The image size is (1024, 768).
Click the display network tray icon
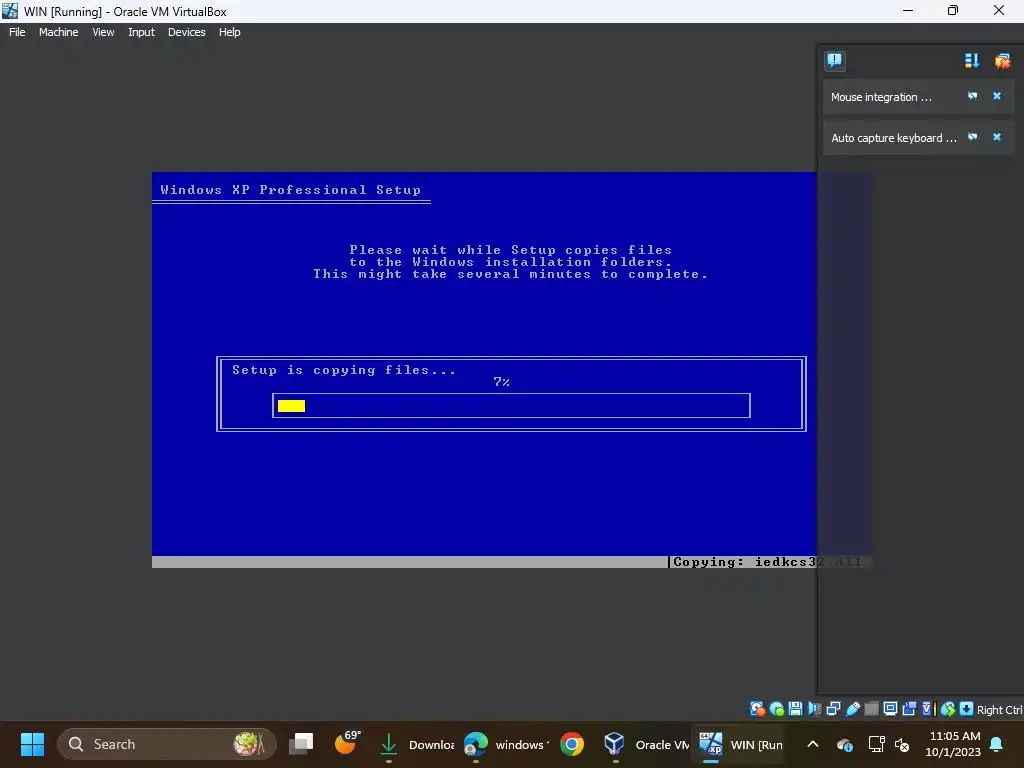click(x=876, y=744)
